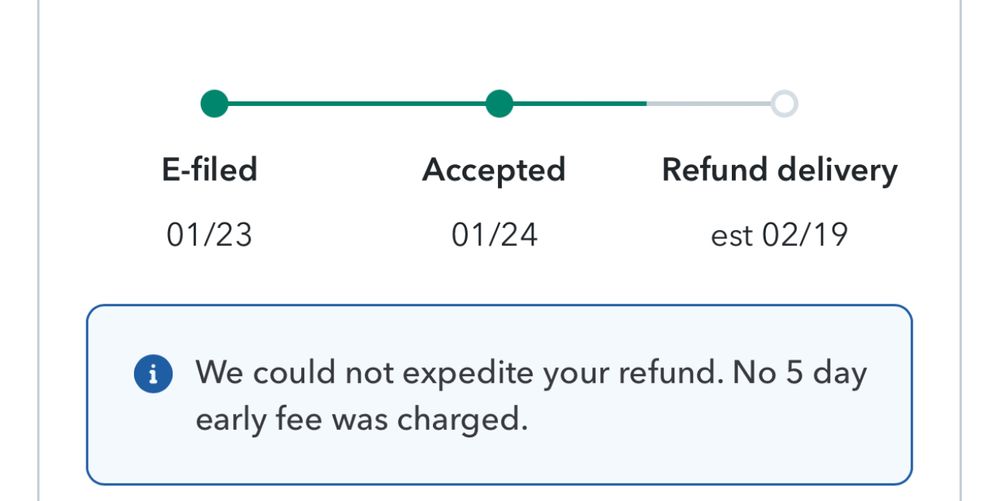The height and width of the screenshot is (501, 999).
Task: Select the green E-filed step dot
Action: point(214,103)
